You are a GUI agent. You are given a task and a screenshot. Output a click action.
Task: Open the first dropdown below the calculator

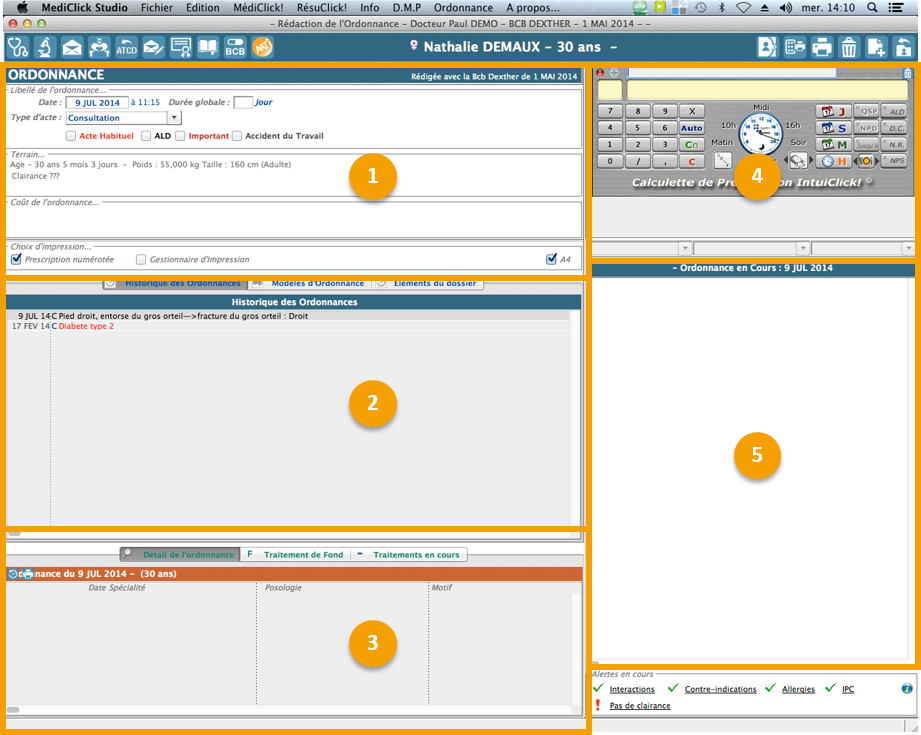pyautogui.click(x=685, y=247)
